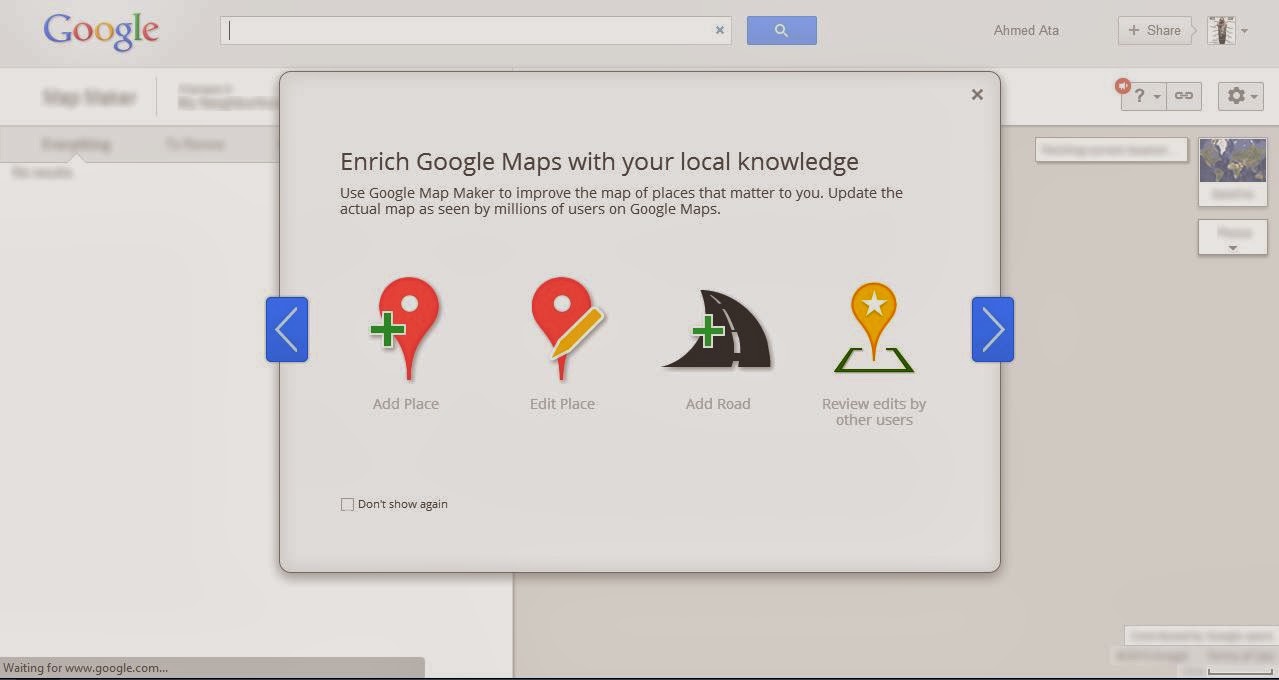Click the Google logo
This screenshot has width=1279, height=680.
pos(101,32)
